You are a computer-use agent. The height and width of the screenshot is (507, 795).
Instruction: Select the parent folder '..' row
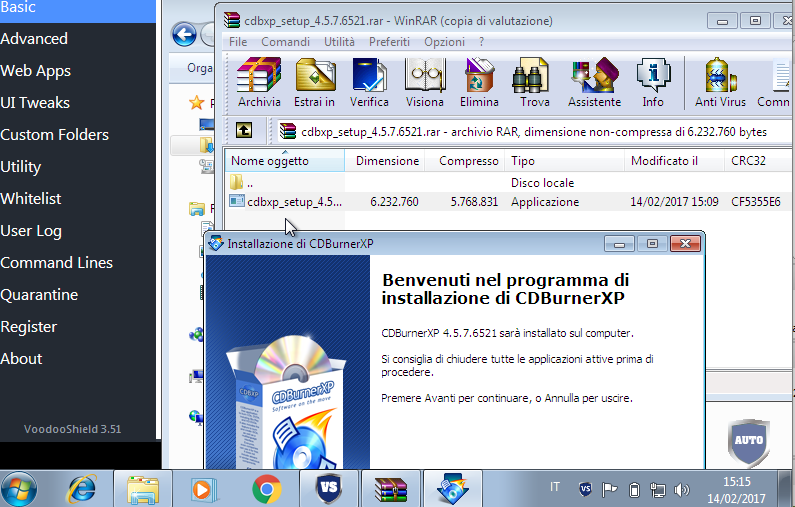click(x=507, y=183)
